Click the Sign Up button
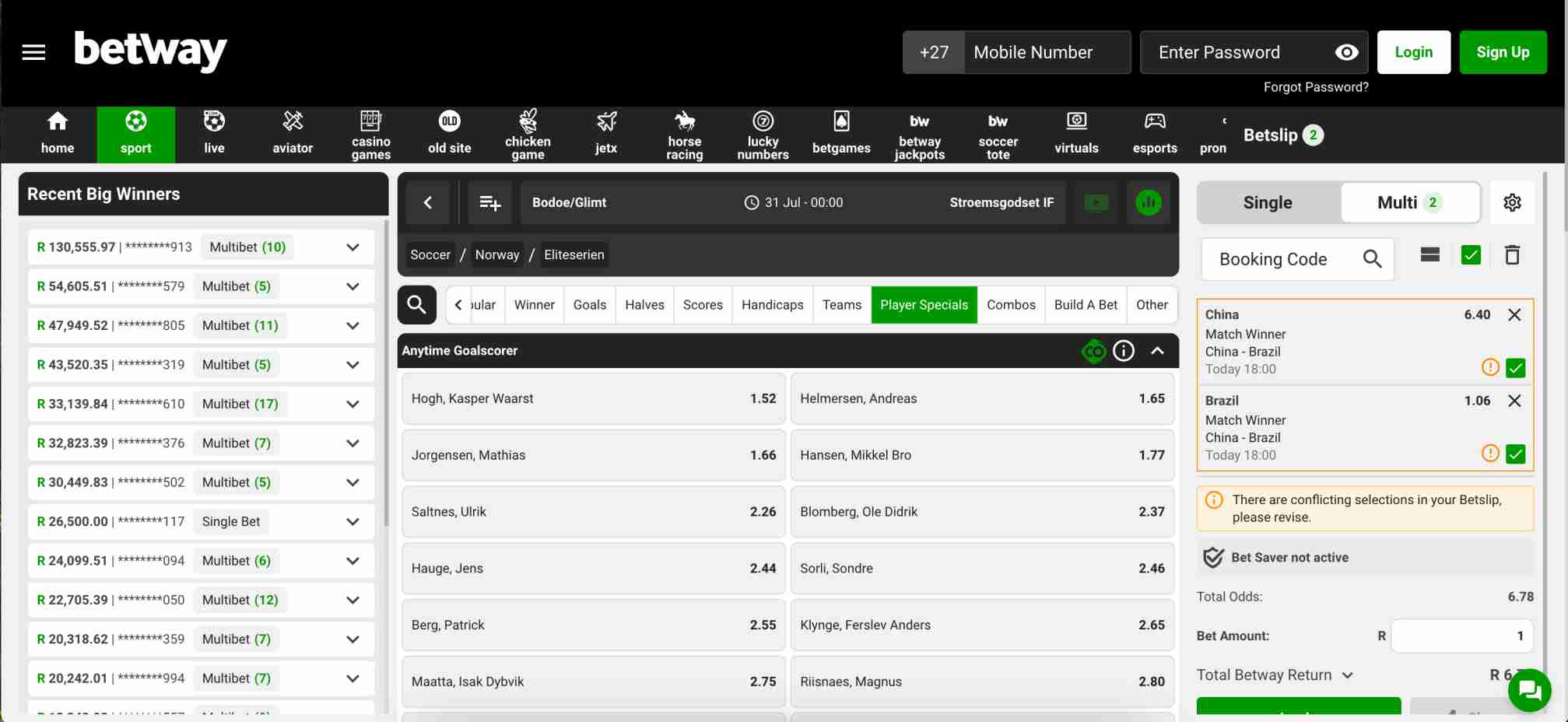1568x722 pixels. coord(1503,52)
